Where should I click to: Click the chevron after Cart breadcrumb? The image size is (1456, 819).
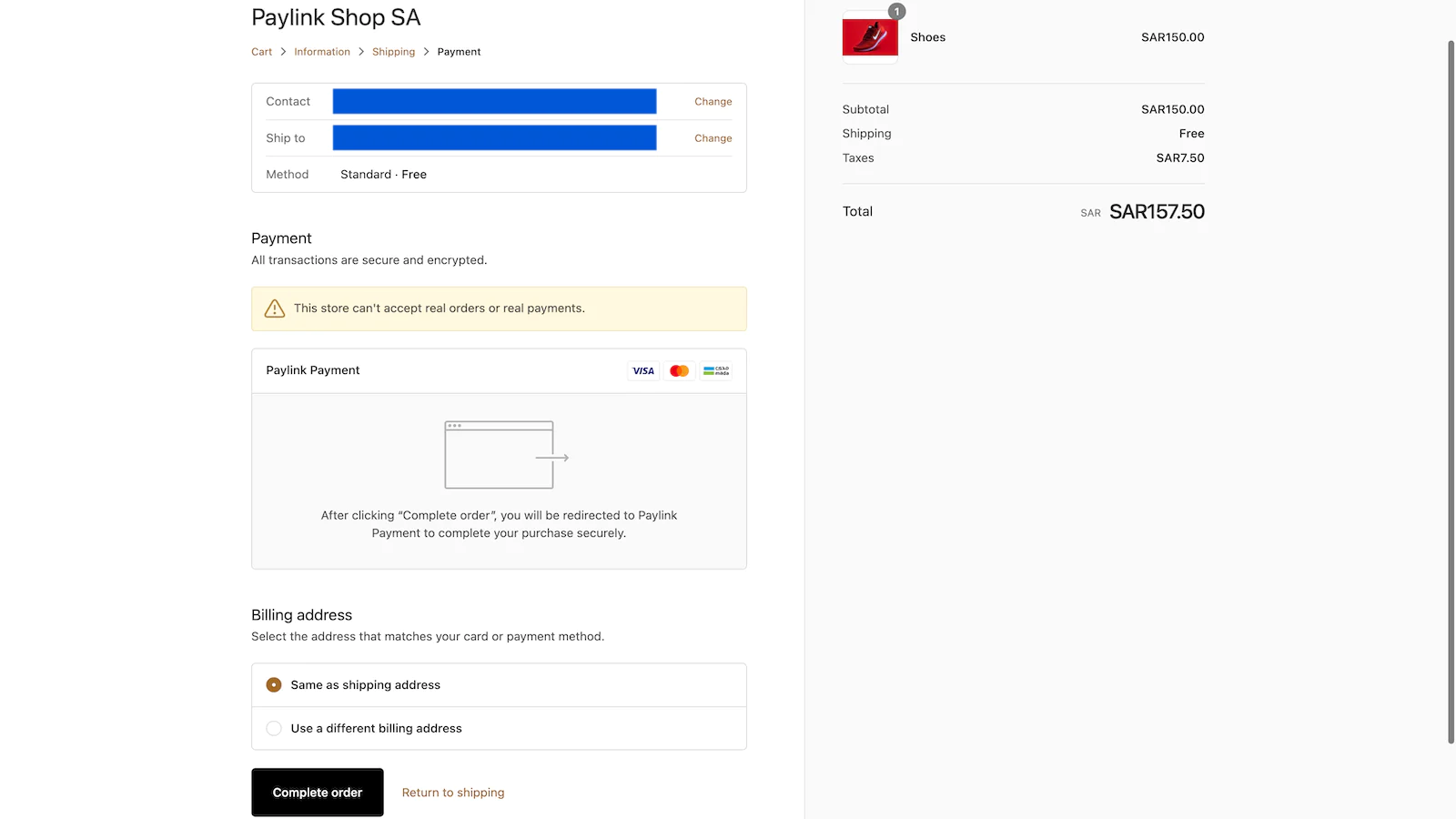point(283,52)
